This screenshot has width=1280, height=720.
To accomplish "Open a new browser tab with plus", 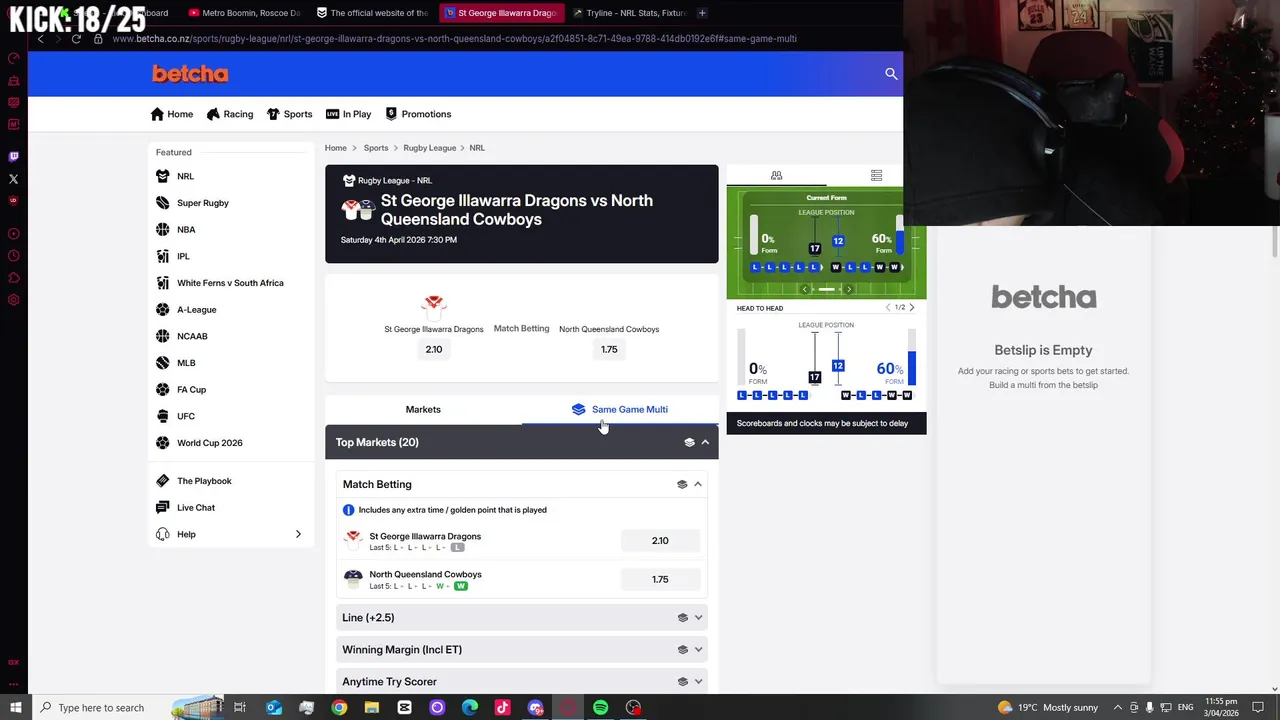I will click(702, 13).
